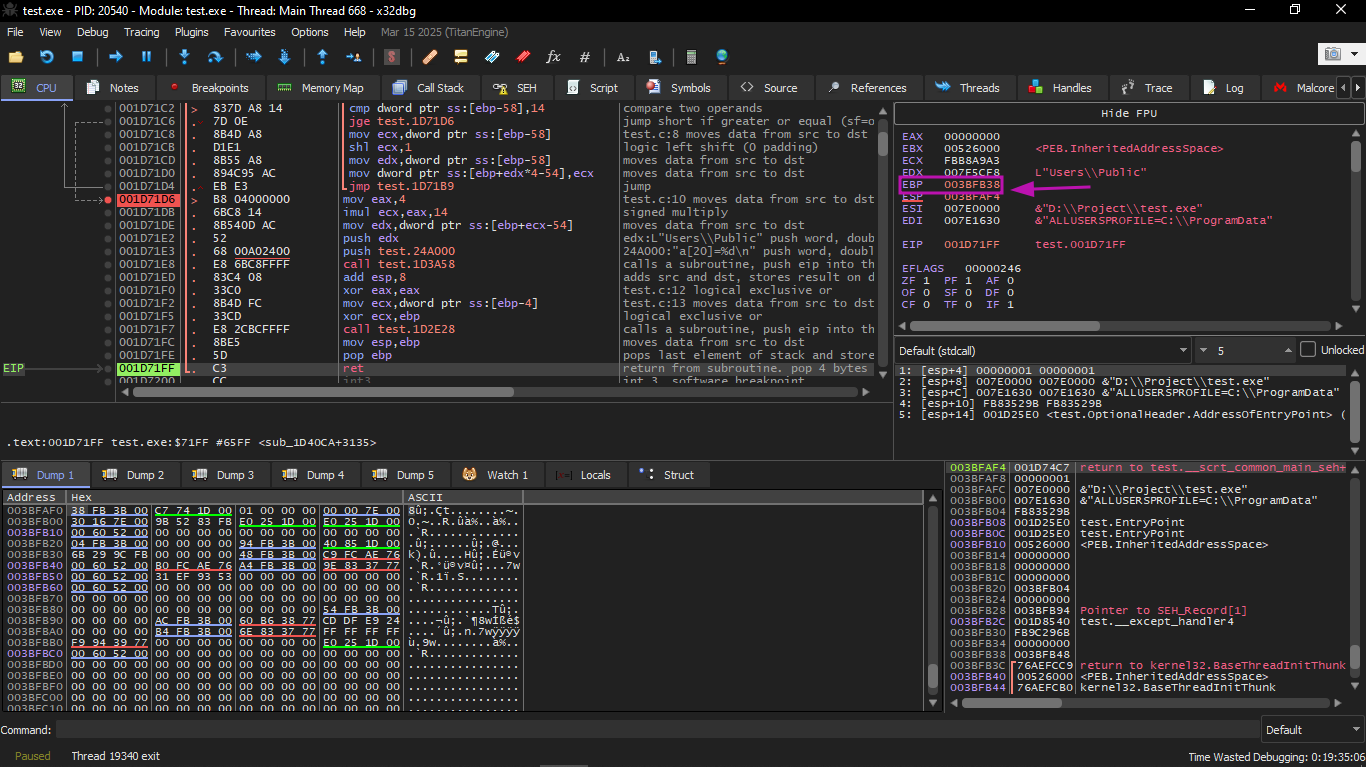The width and height of the screenshot is (1366, 767).
Task: Click the Step Into toolbar icon
Action: coord(184,57)
